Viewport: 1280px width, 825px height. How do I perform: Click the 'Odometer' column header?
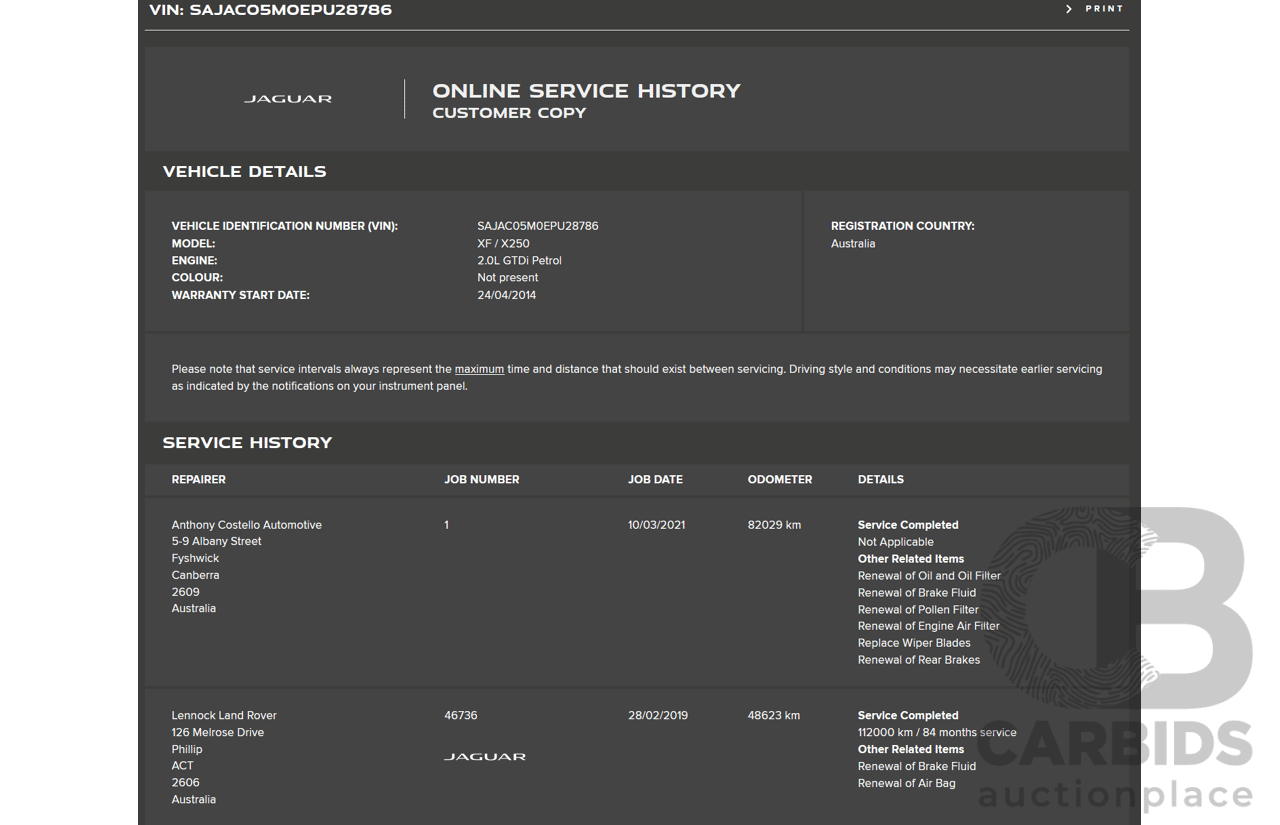coord(779,480)
